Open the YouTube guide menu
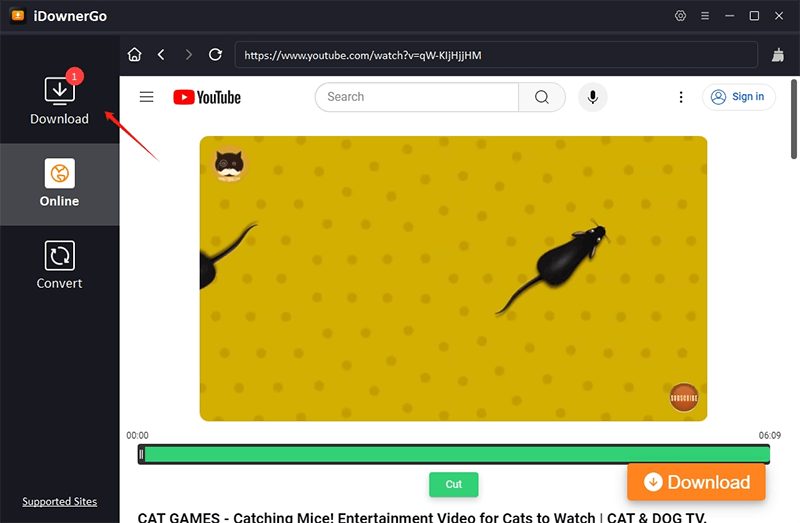The width and height of the screenshot is (800, 523). (x=146, y=97)
